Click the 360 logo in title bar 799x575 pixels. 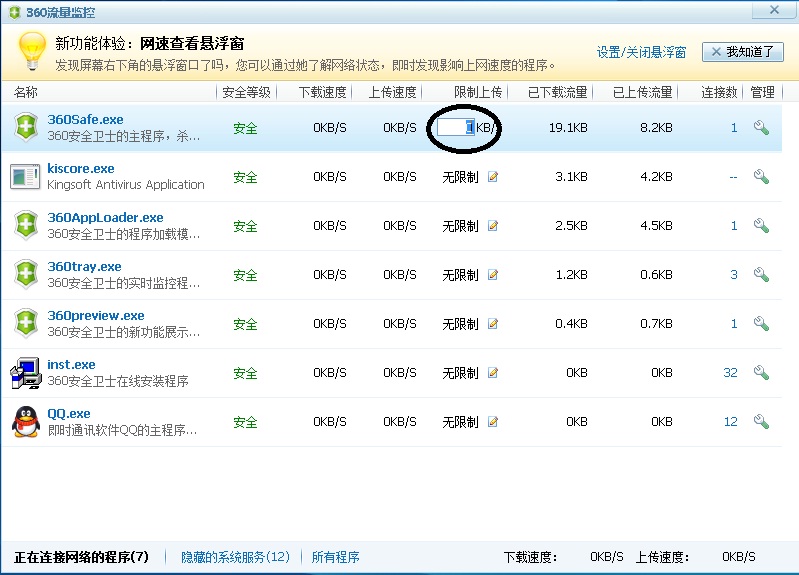[x=15, y=12]
